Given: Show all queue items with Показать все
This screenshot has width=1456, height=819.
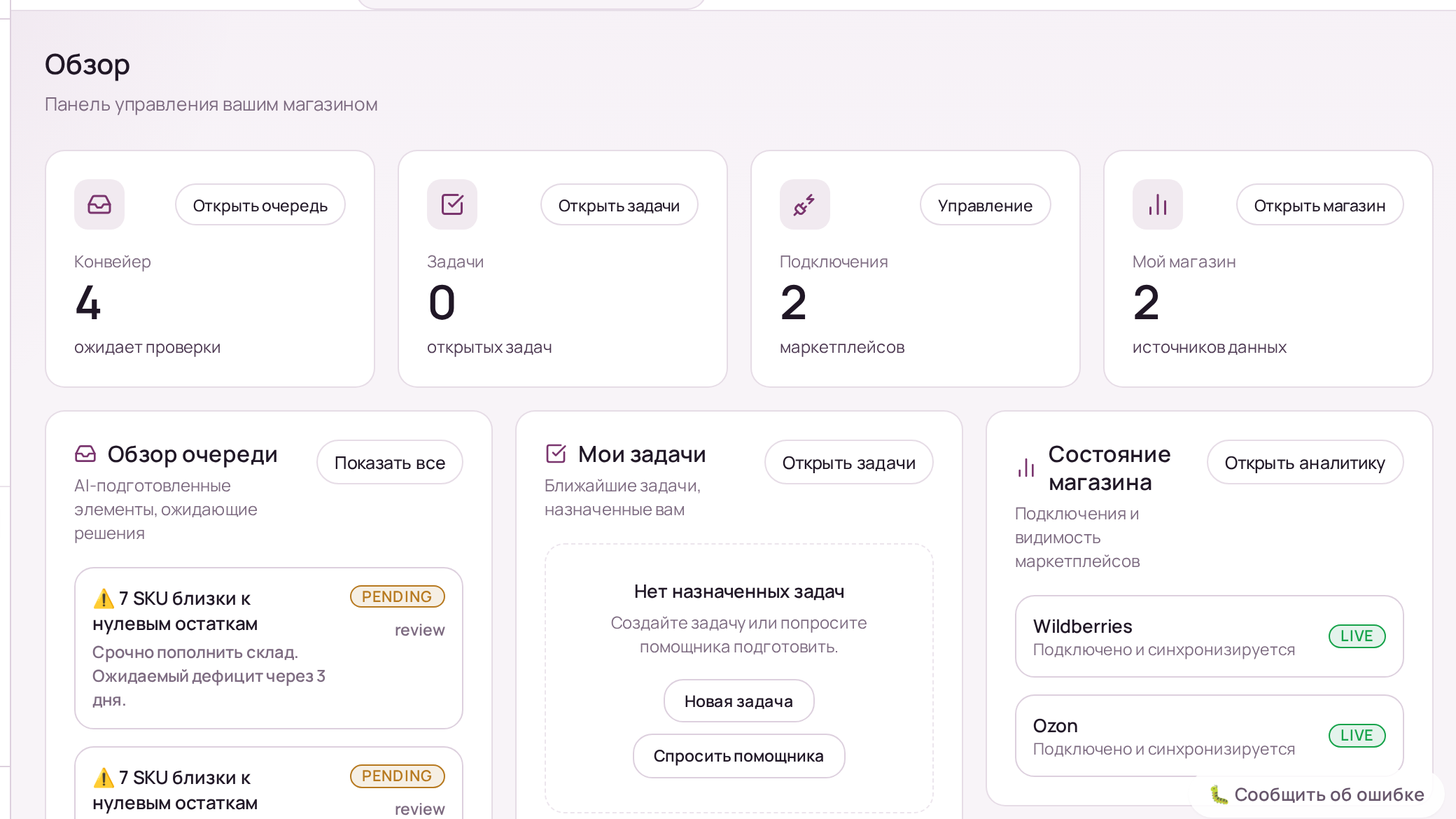Looking at the screenshot, I should [x=389, y=463].
